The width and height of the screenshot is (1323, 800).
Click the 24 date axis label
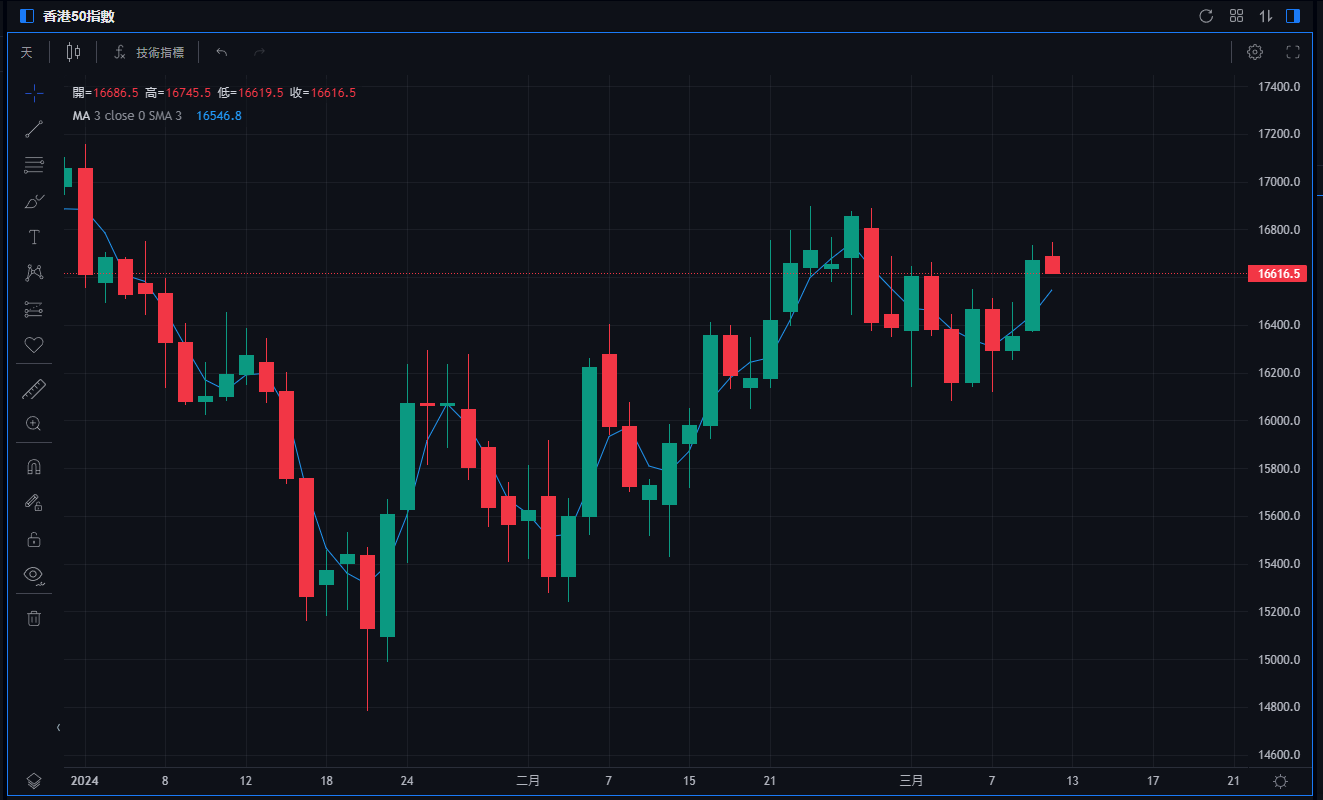click(x=407, y=781)
